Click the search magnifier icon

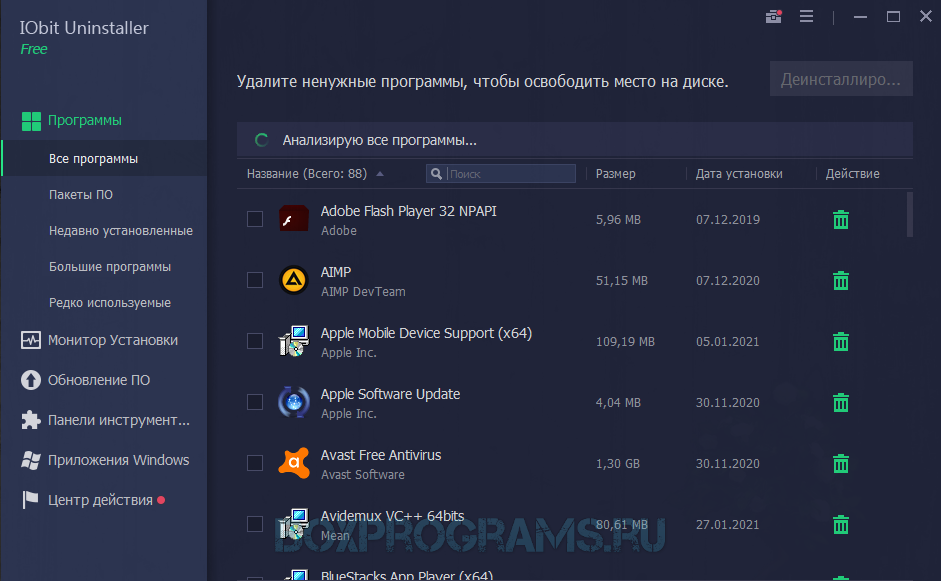436,174
